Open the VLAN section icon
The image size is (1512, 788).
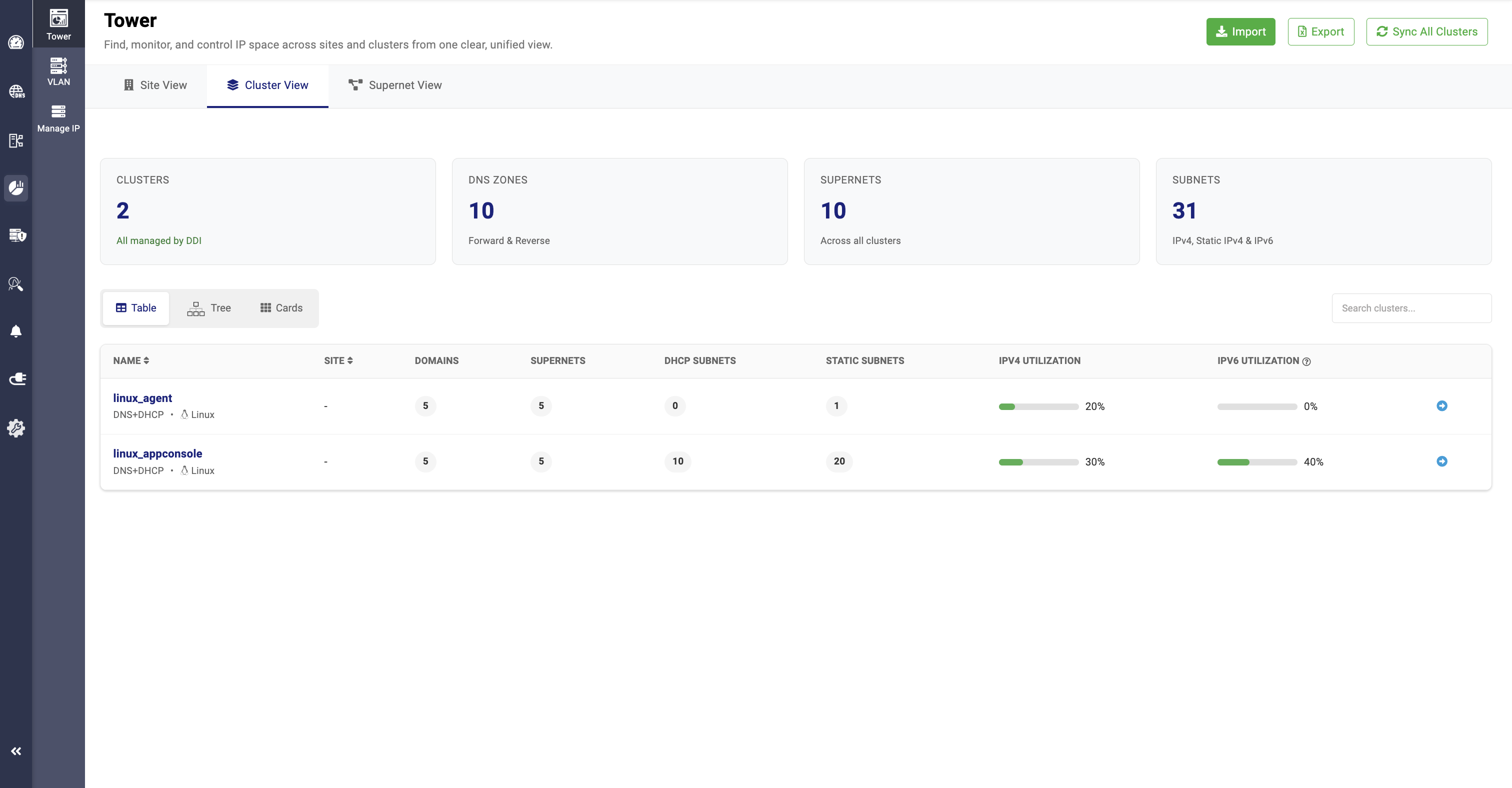coord(58,71)
